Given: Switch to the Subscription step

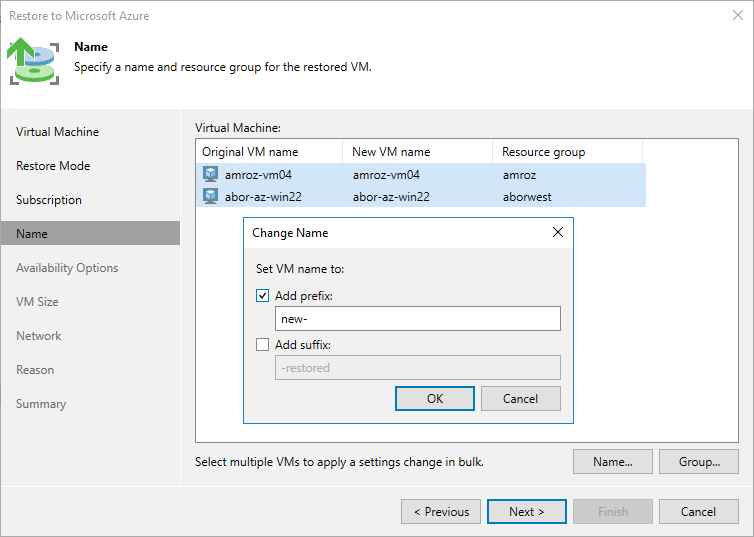Looking at the screenshot, I should (49, 200).
